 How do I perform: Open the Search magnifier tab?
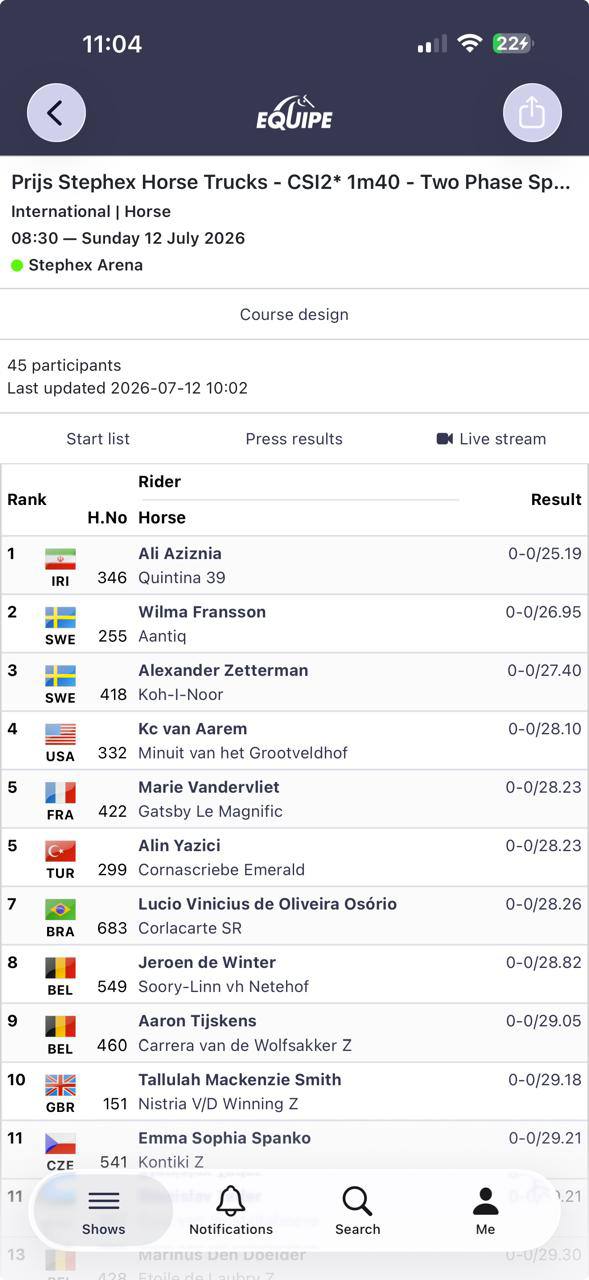click(357, 1211)
